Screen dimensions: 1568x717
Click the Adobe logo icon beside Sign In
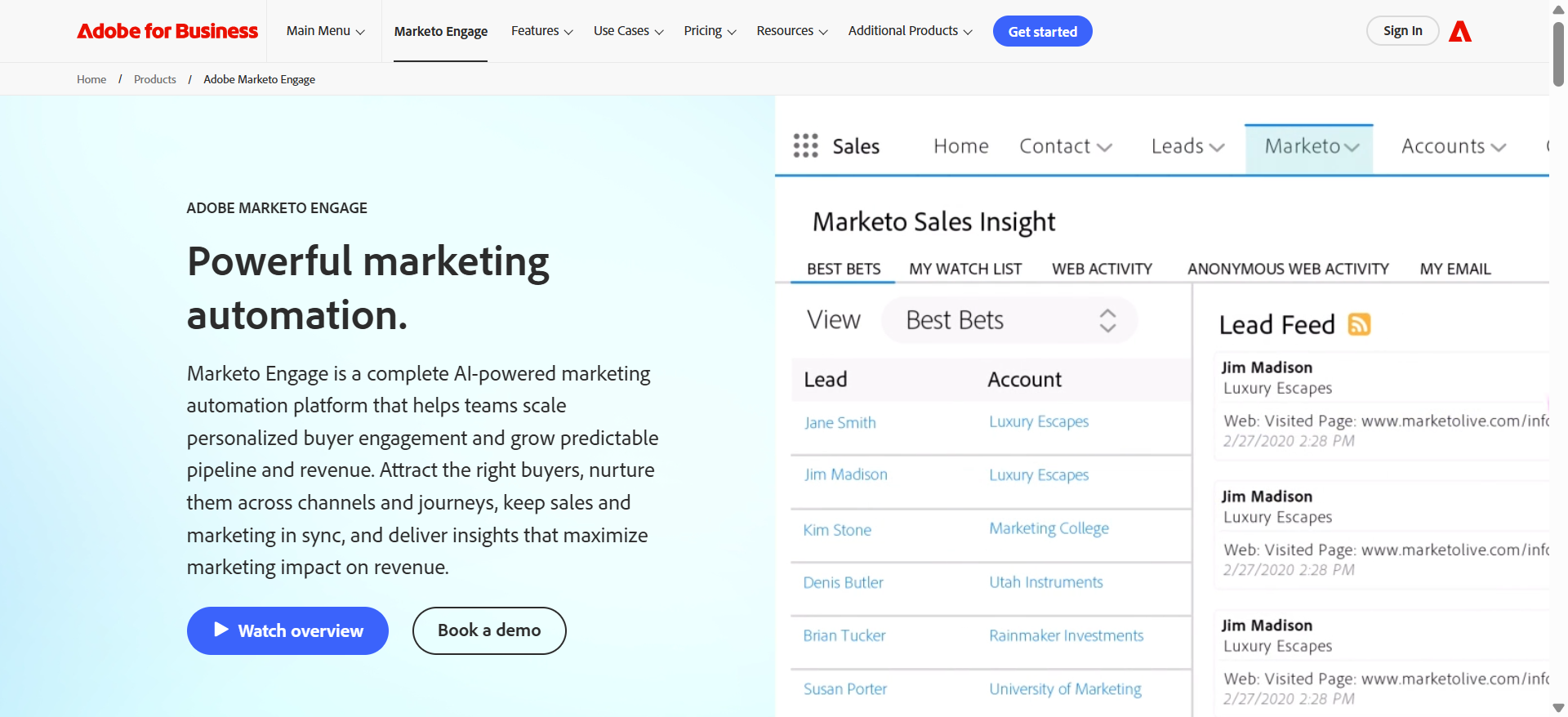tap(1460, 32)
